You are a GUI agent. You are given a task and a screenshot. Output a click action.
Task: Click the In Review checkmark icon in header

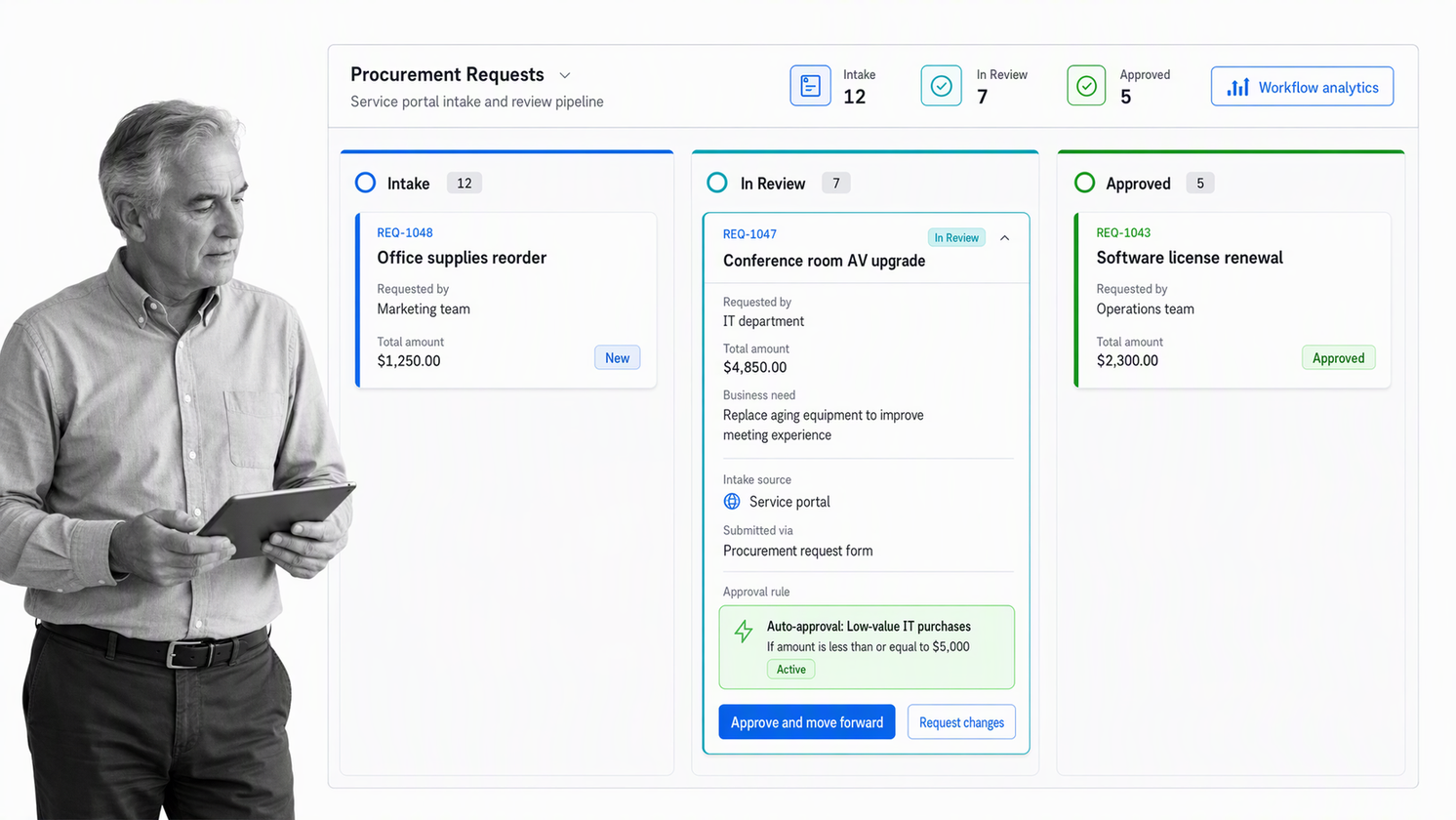pos(941,86)
